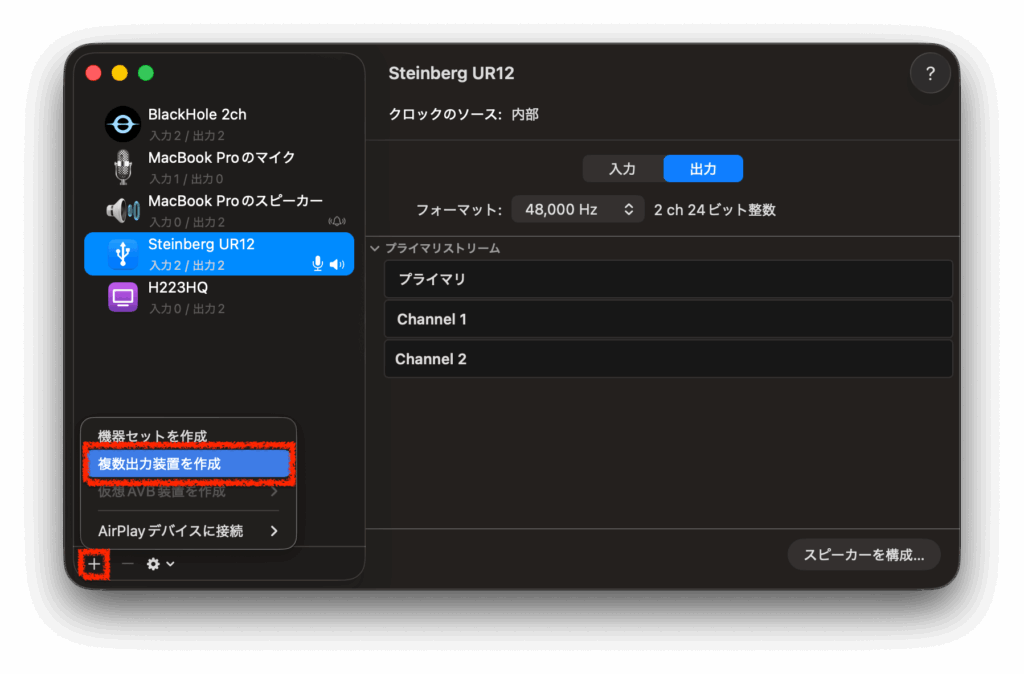Click the 仮想AVB装置を作成 menu item
This screenshot has width=1024, height=674.
188,492
